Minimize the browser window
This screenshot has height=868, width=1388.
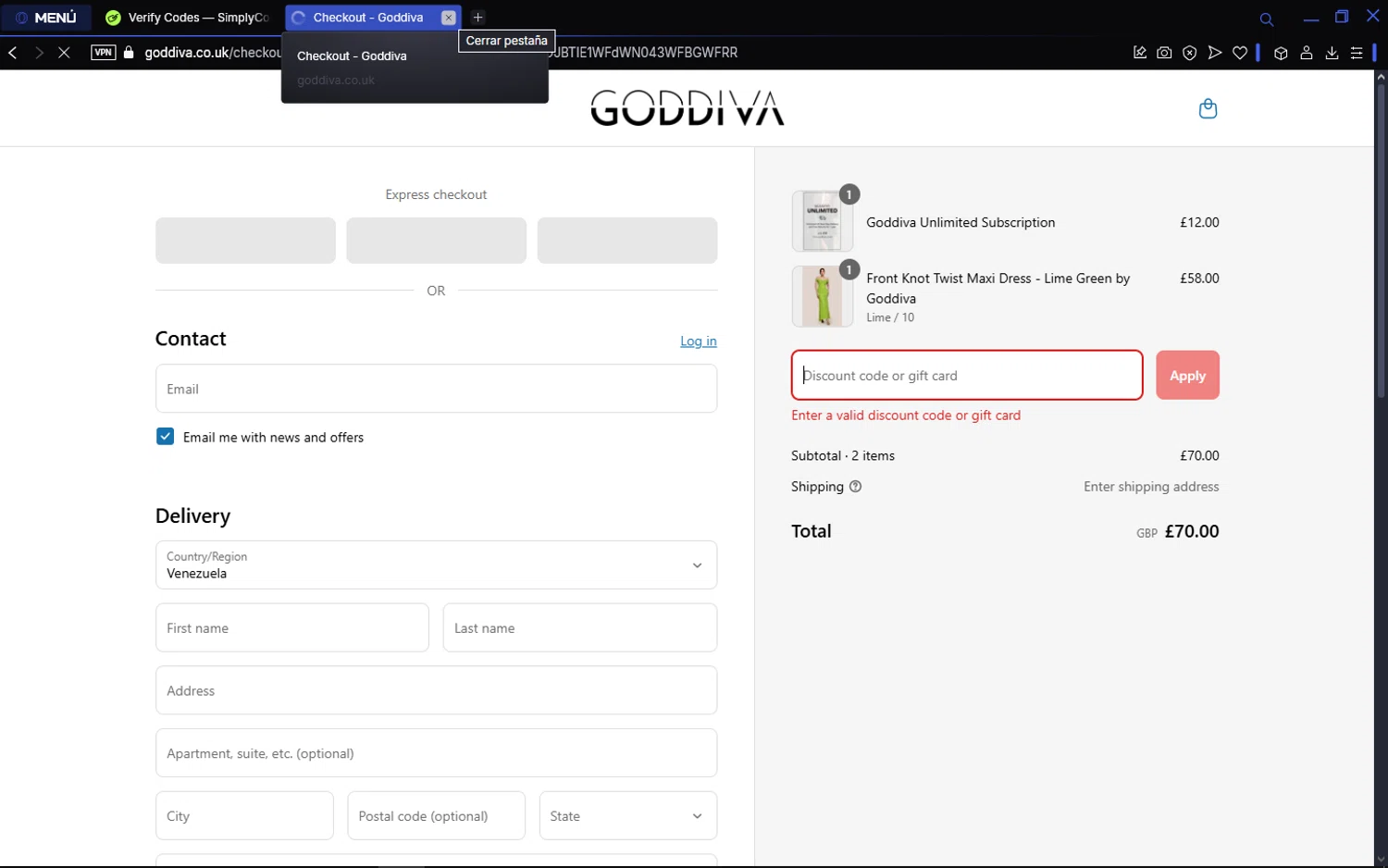(1310, 18)
